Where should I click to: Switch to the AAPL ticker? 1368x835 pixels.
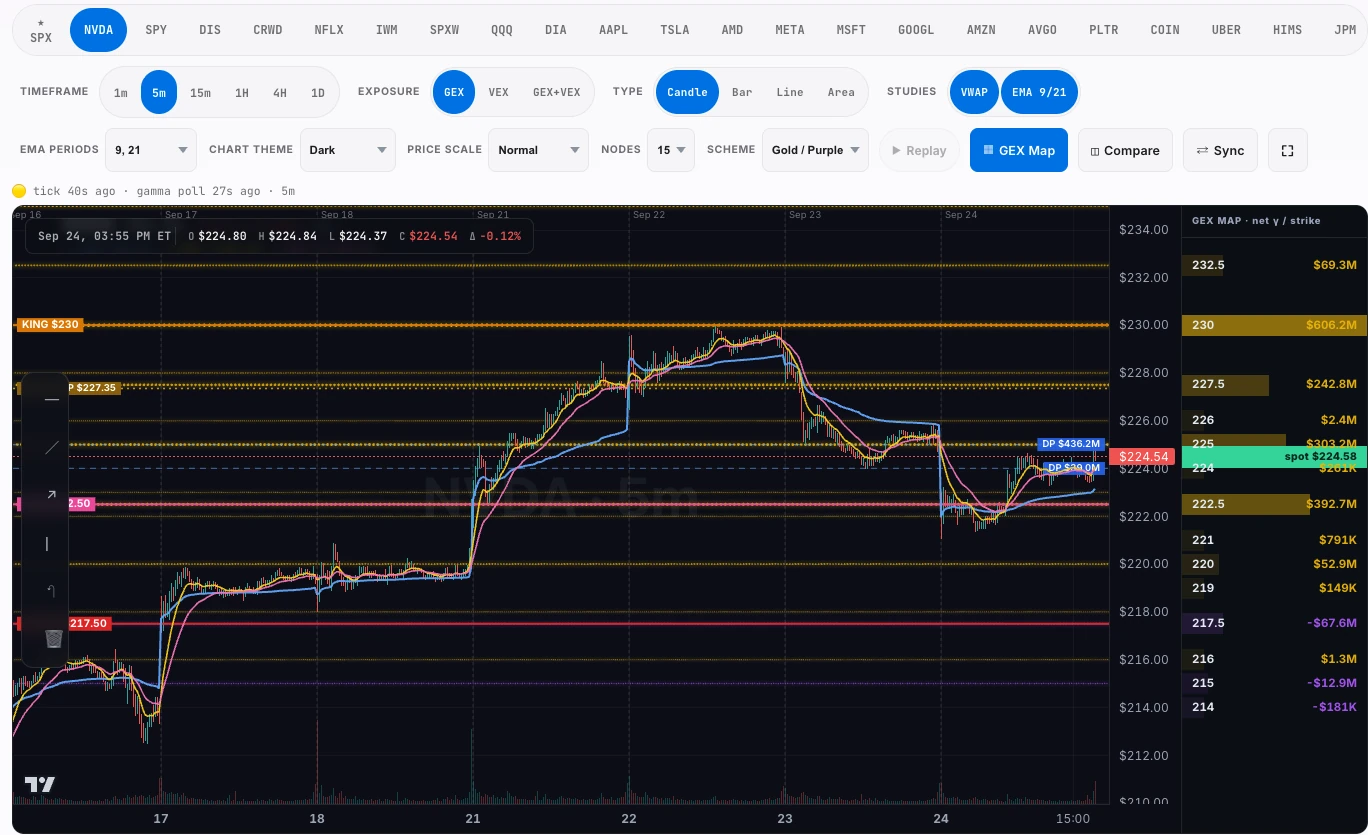(613, 30)
